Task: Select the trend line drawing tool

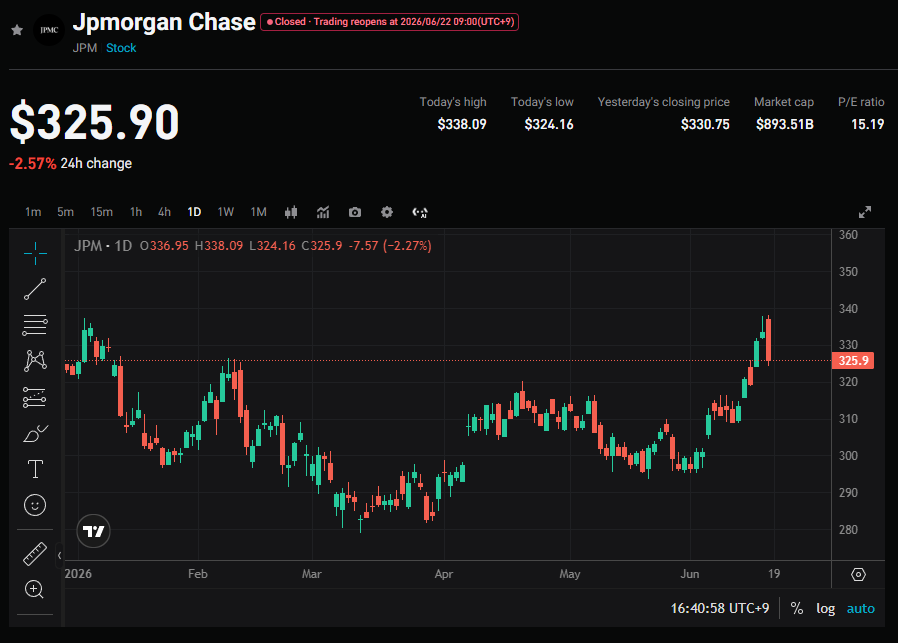Action: (35, 289)
